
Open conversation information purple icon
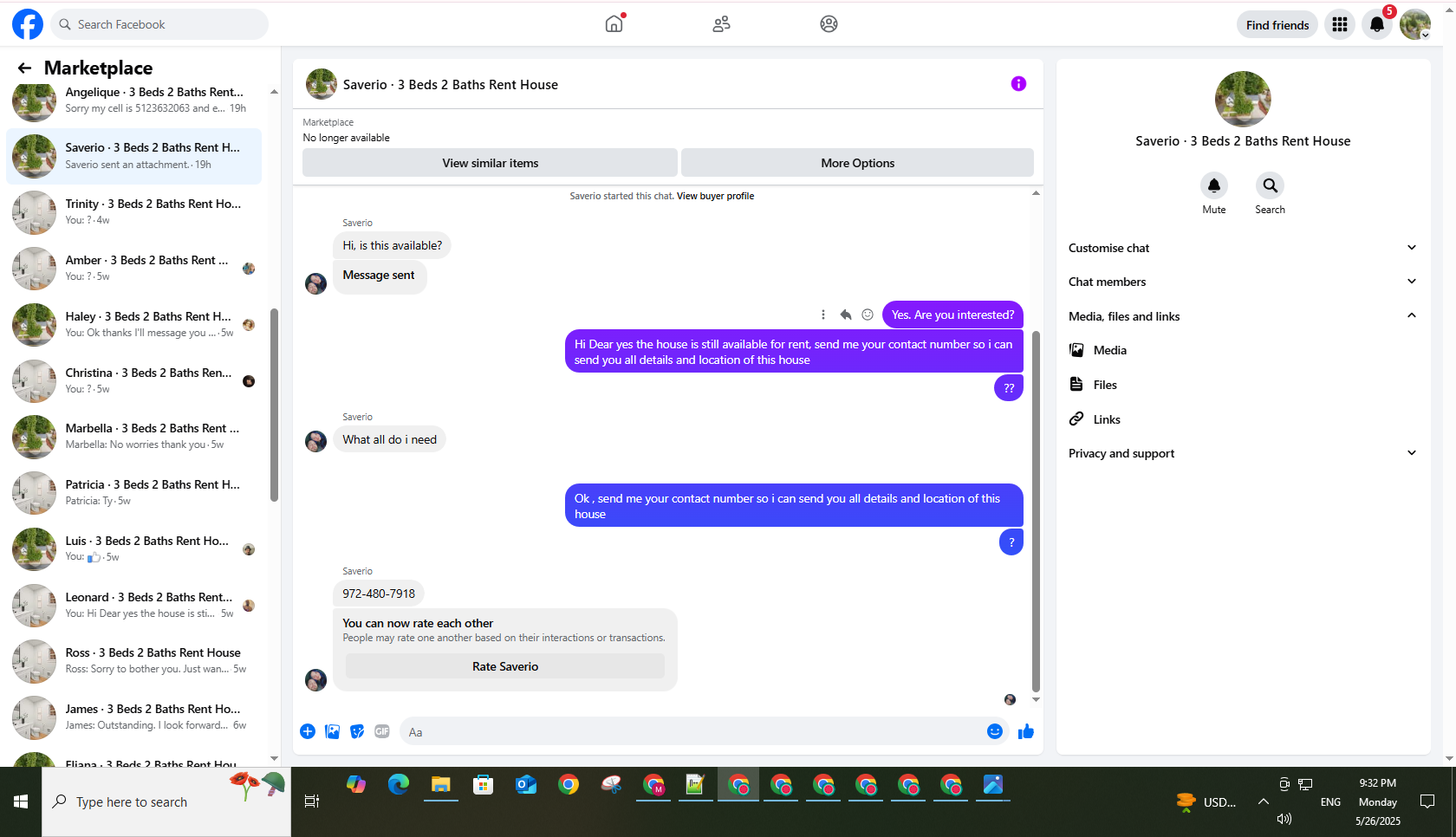point(1018,84)
